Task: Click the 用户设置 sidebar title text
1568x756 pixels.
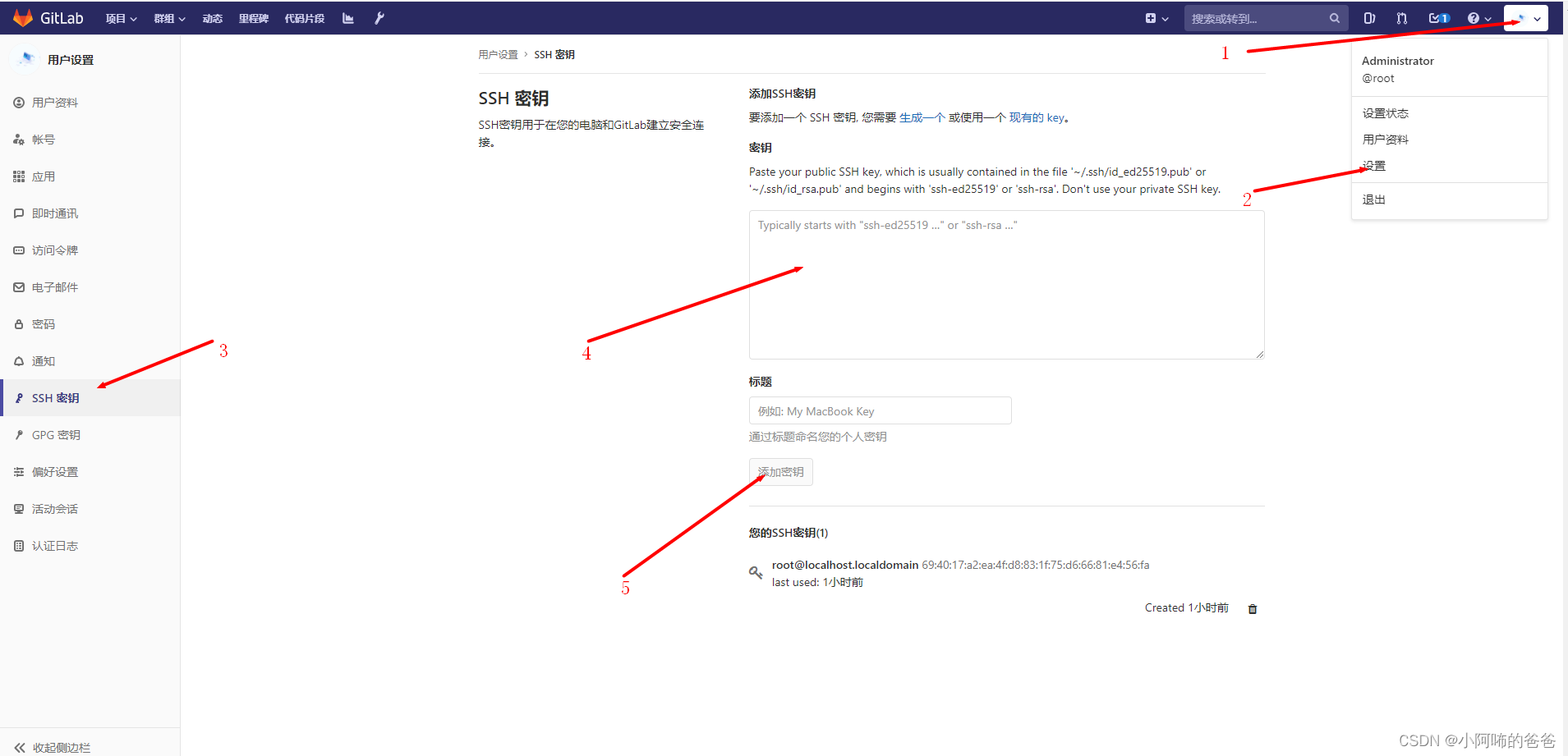Action: coord(71,60)
